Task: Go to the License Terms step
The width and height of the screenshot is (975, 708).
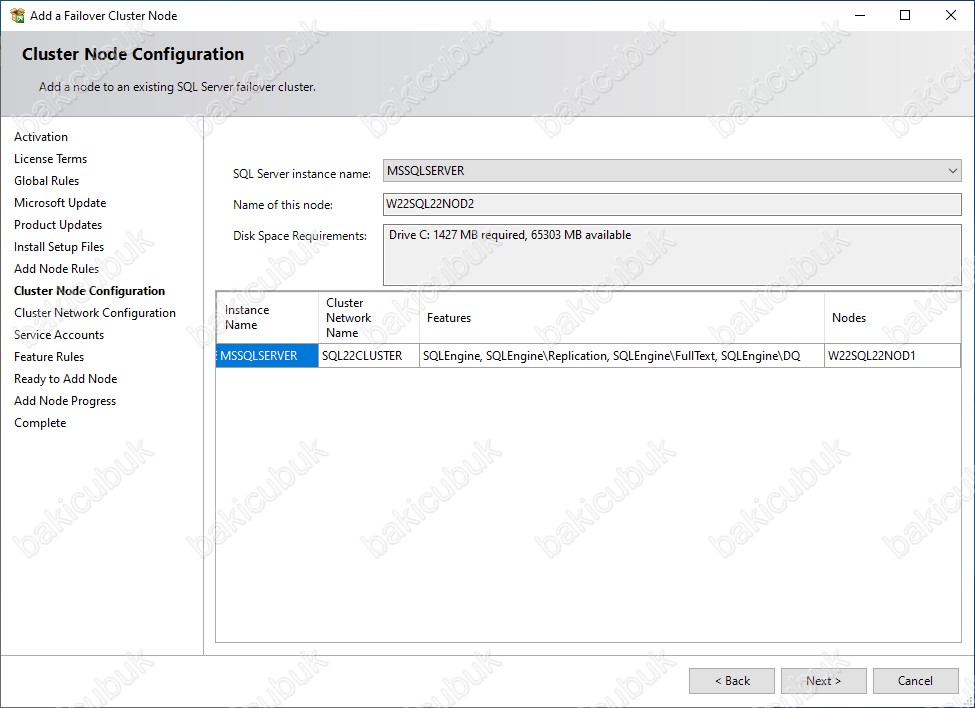Action: (50, 159)
